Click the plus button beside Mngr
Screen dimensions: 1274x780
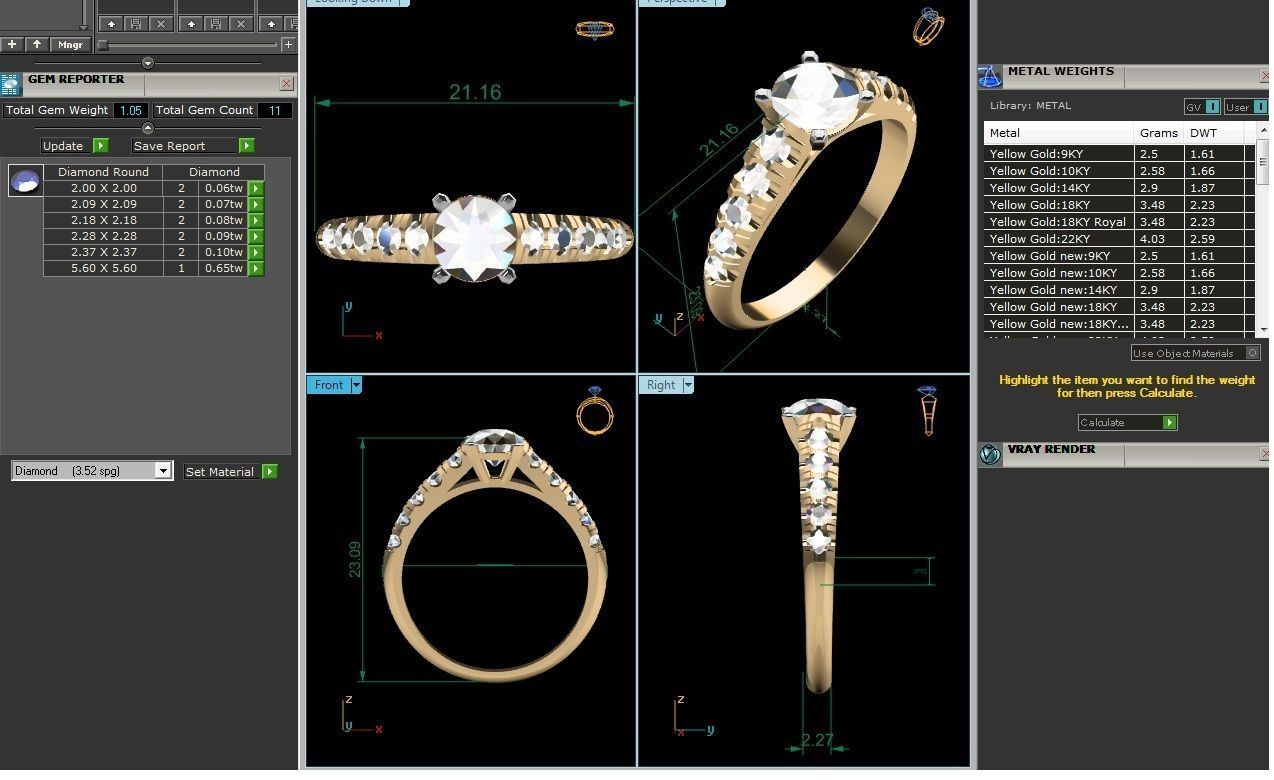(12, 44)
